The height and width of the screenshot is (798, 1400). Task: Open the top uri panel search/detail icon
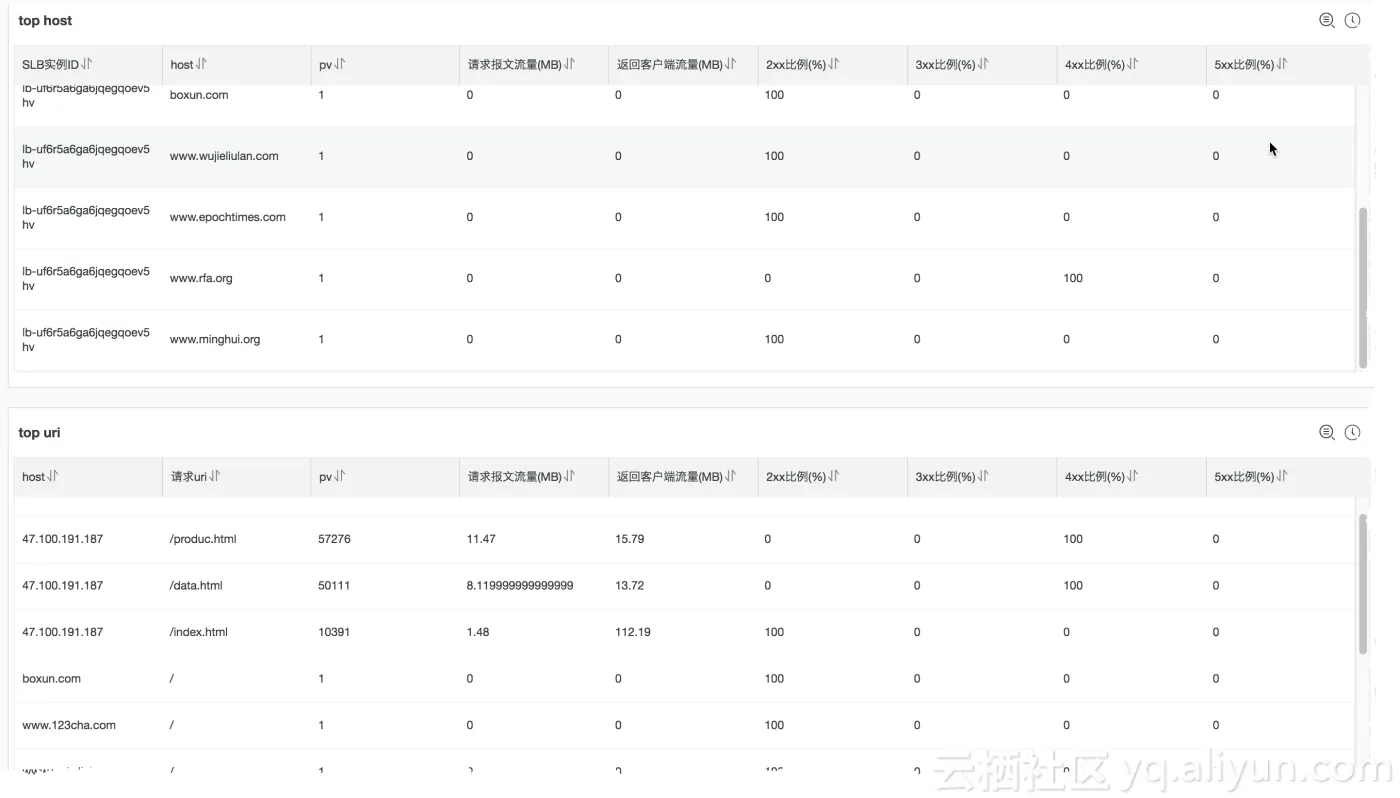tap(1327, 432)
